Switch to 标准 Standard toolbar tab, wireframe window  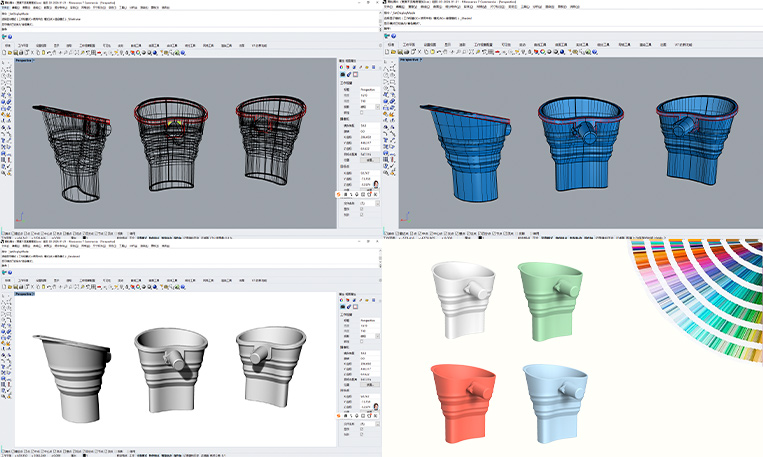pyautogui.click(x=8, y=45)
